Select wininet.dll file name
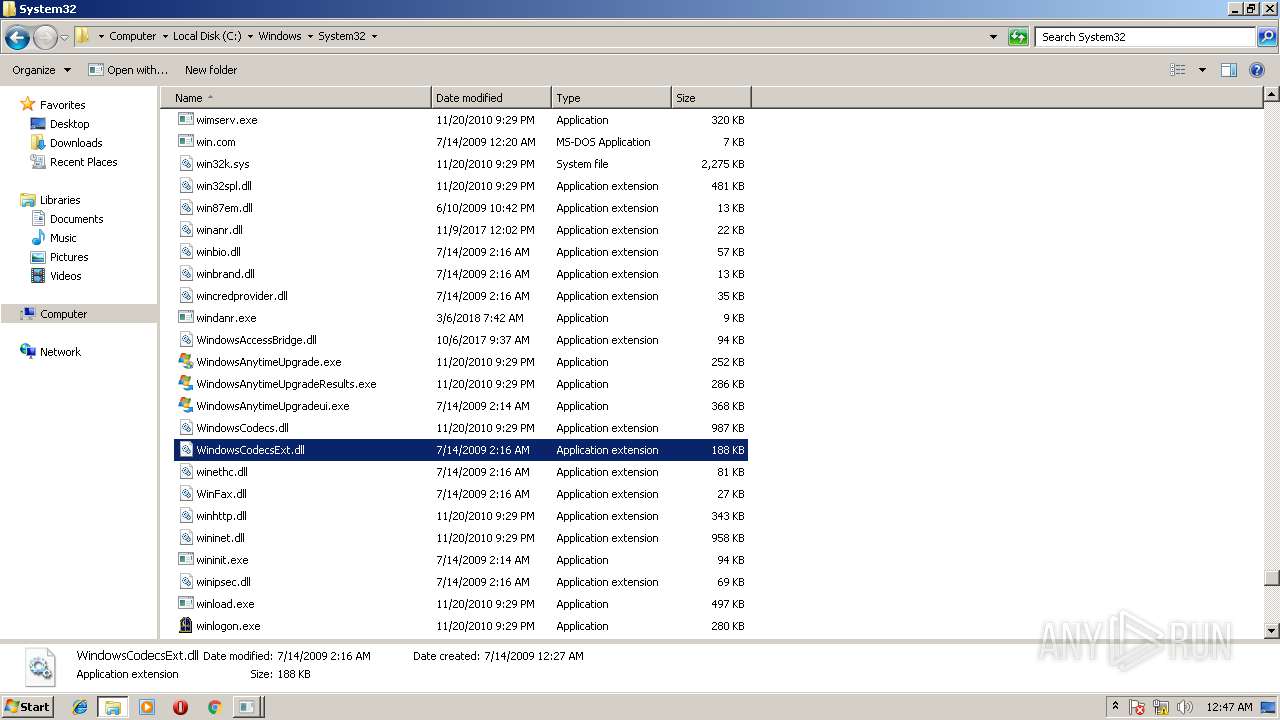Image resolution: width=1280 pixels, height=720 pixels. point(220,538)
